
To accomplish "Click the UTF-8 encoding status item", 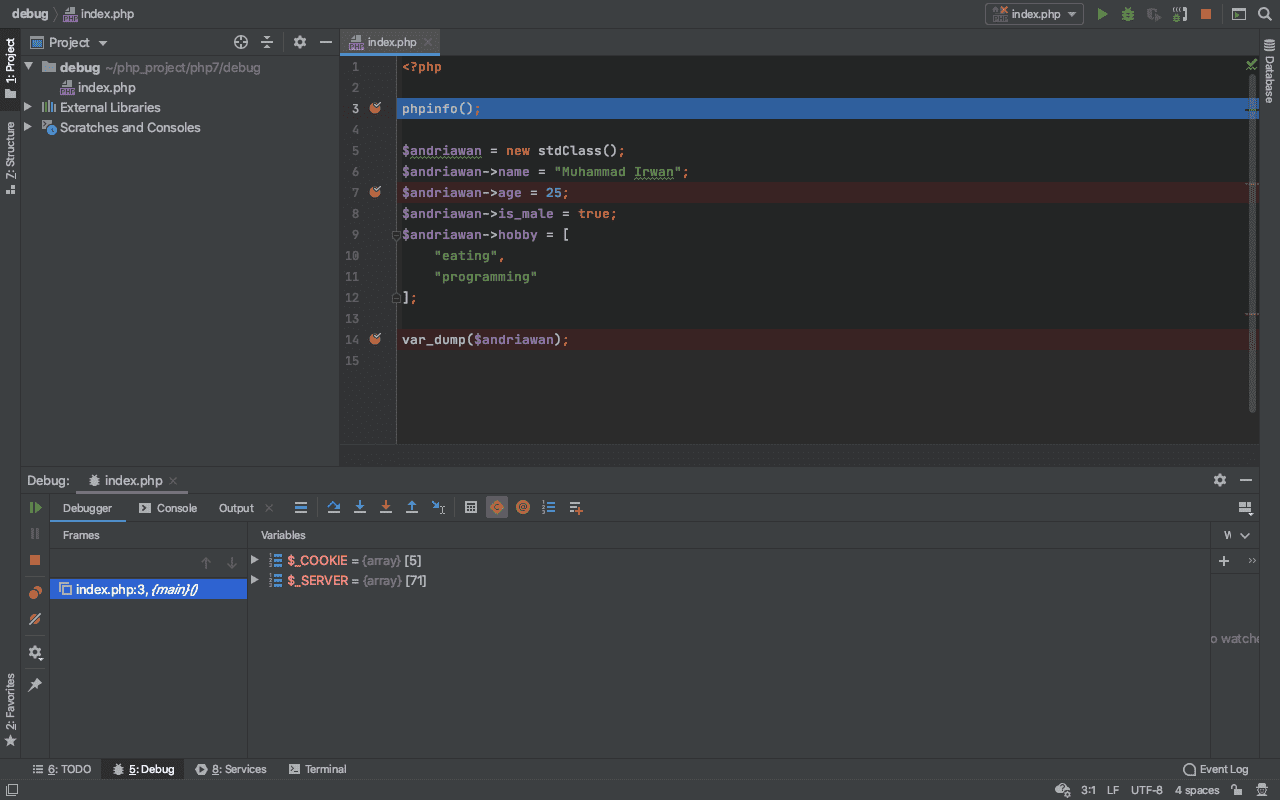I will [x=1146, y=790].
